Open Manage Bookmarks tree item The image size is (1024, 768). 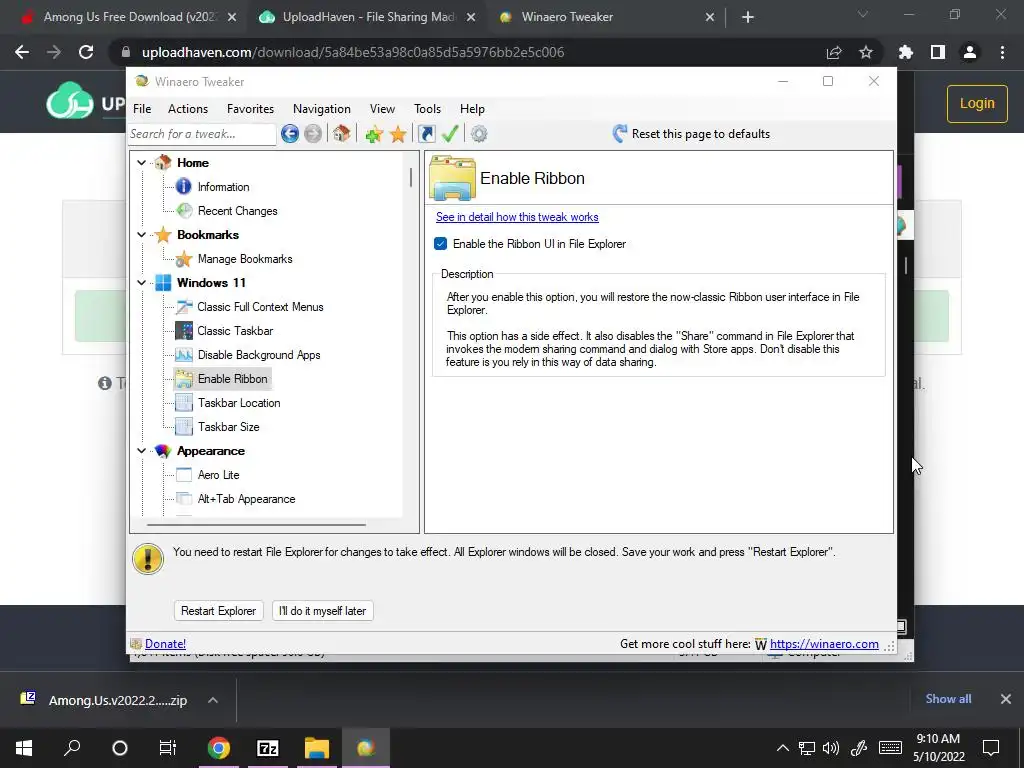(245, 259)
